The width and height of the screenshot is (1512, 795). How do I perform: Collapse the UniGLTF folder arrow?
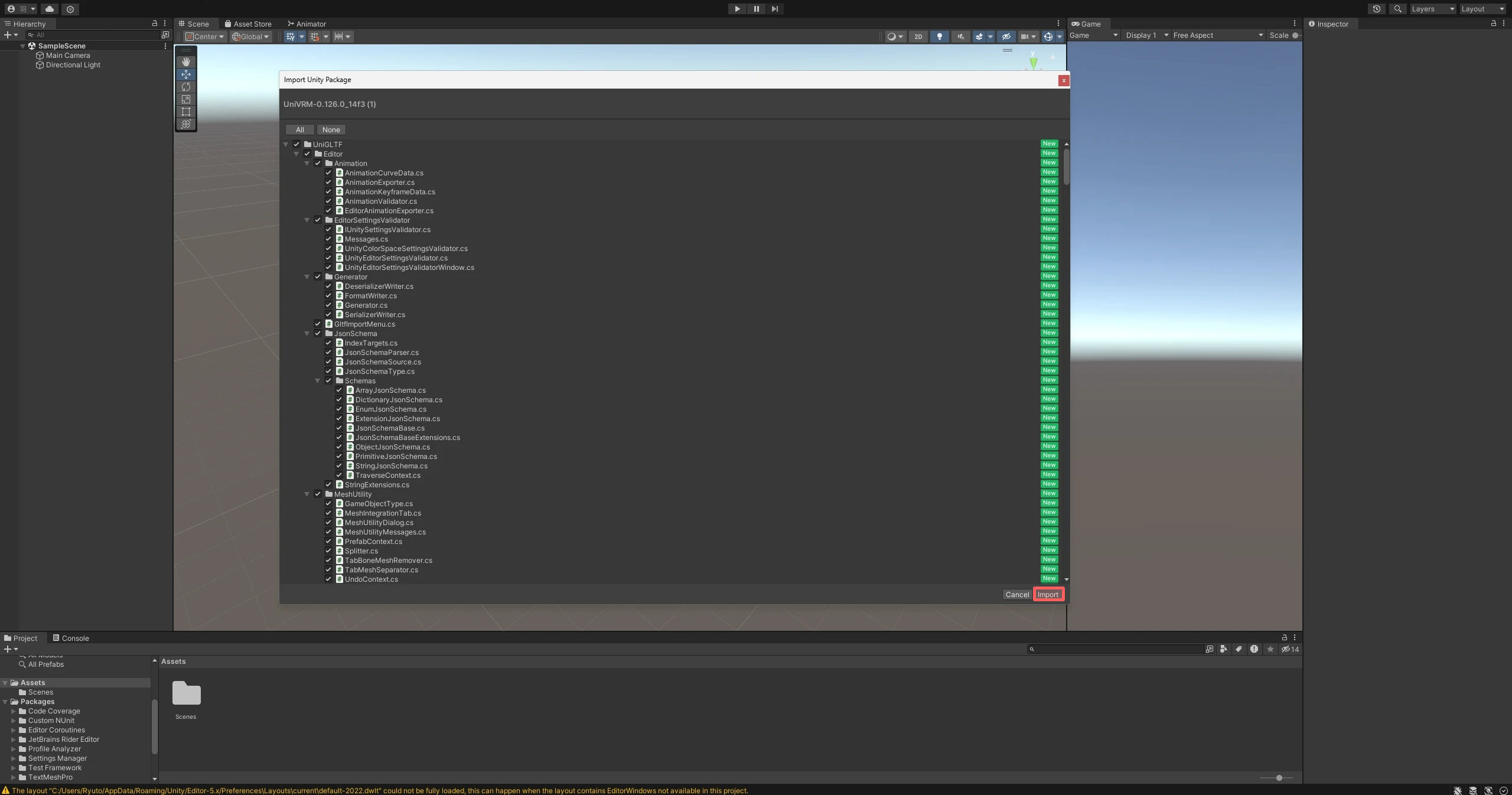point(286,144)
